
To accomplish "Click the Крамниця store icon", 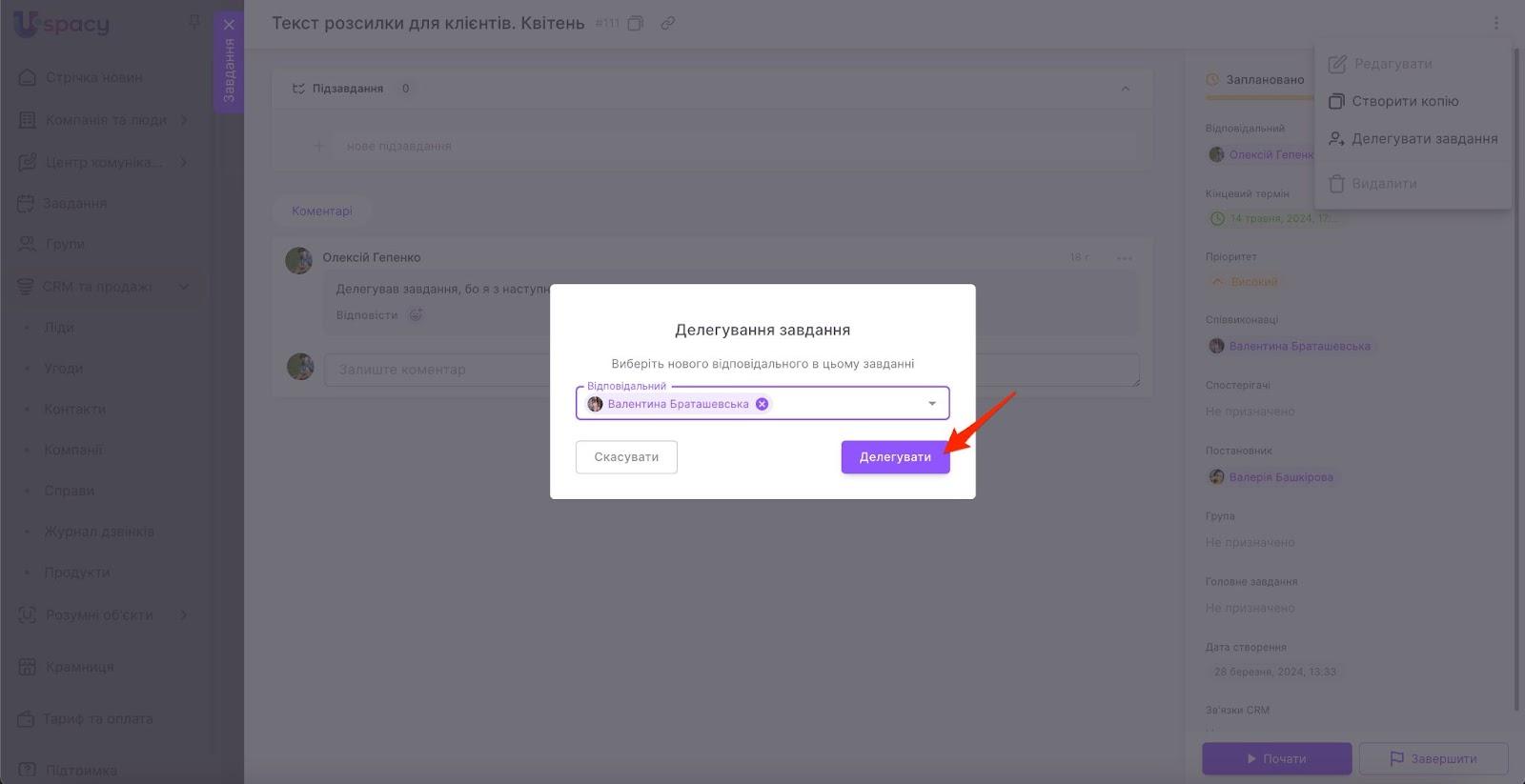I will coord(28,667).
